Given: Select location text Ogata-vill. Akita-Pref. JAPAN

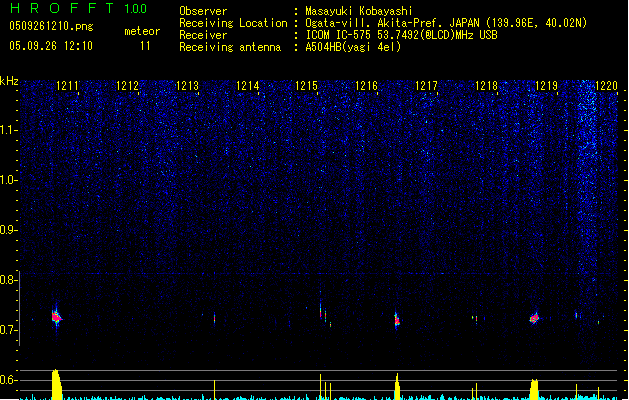Looking at the screenshot, I should click(x=392, y=23).
